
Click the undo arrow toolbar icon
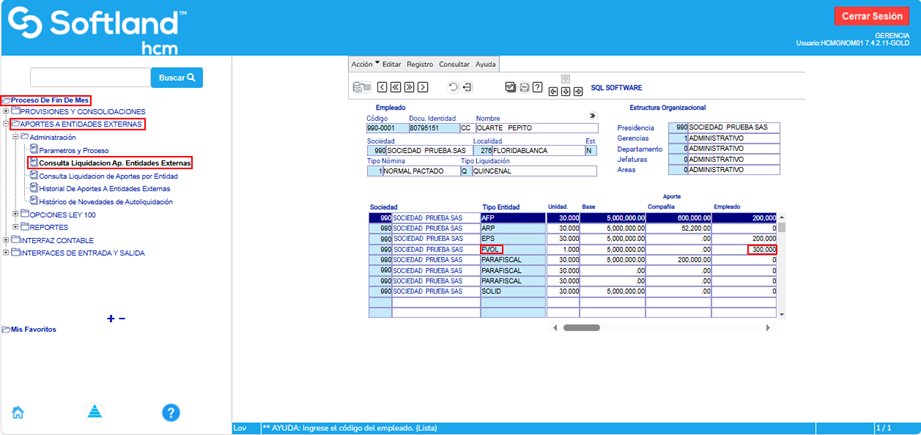point(453,88)
